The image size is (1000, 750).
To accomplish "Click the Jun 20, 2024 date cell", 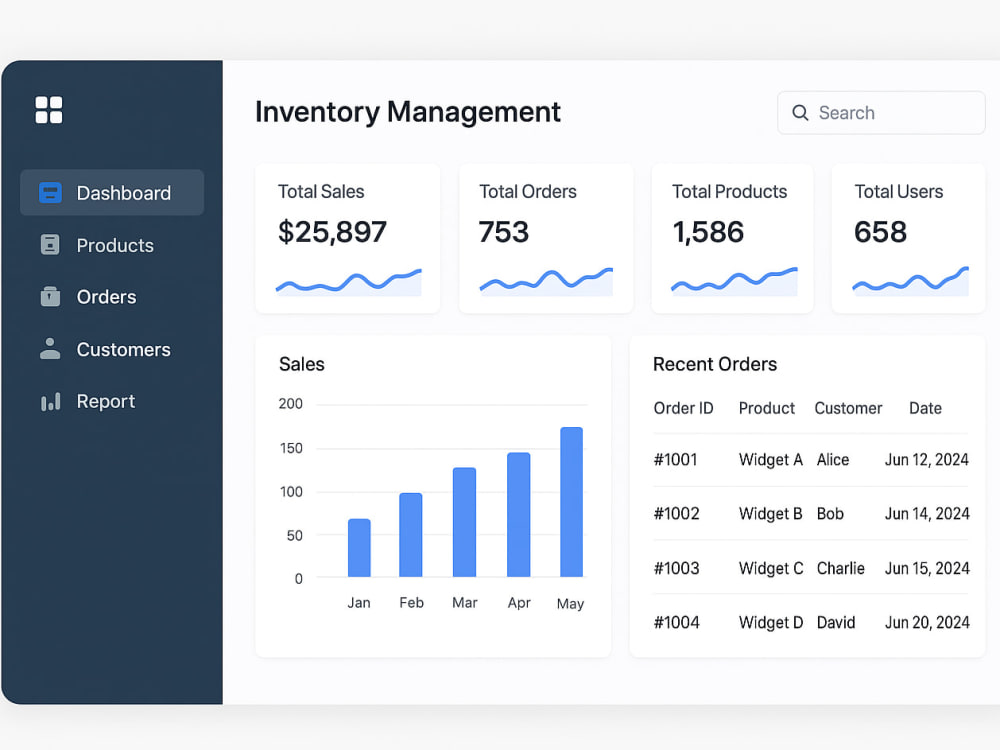I will click(x=927, y=622).
